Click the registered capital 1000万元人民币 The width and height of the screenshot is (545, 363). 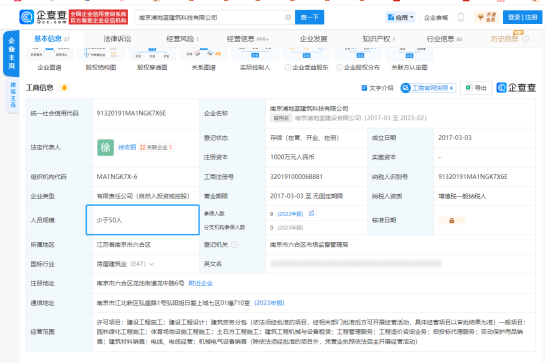(x=292, y=157)
